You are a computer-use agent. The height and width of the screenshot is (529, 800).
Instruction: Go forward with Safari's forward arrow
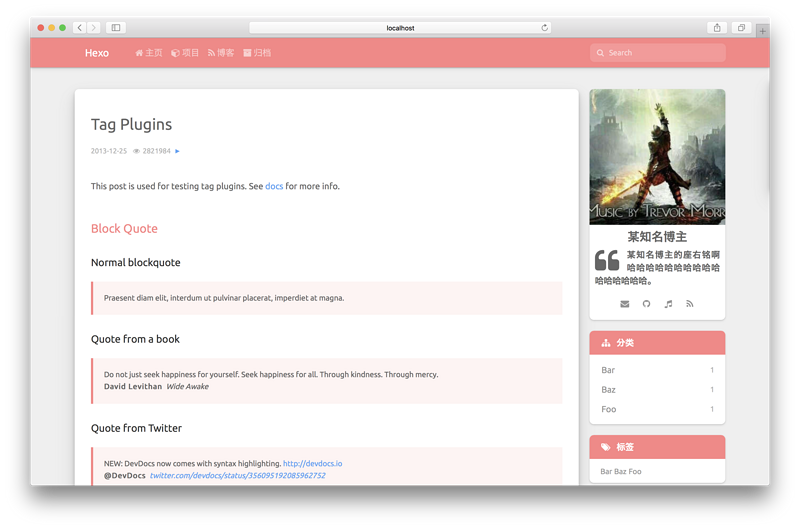click(93, 28)
